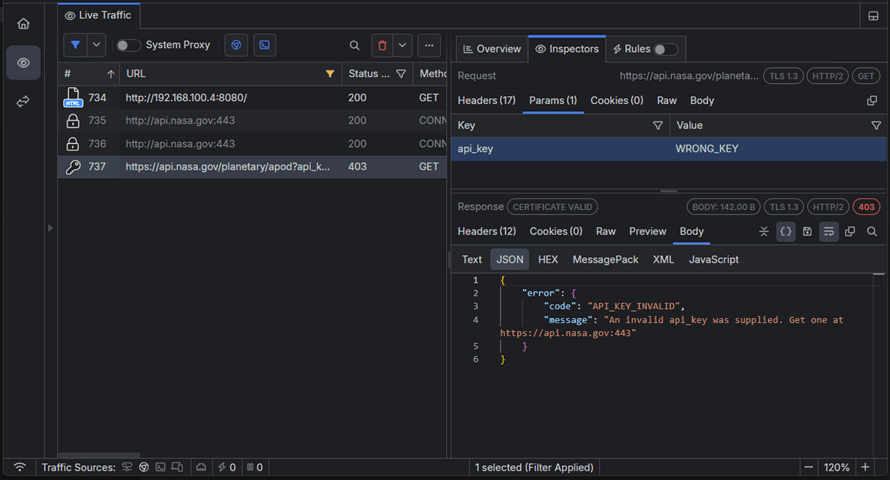Viewport: 890px width, 480px height.
Task: Open the request Headers (17) tab
Action: pyautogui.click(x=486, y=100)
